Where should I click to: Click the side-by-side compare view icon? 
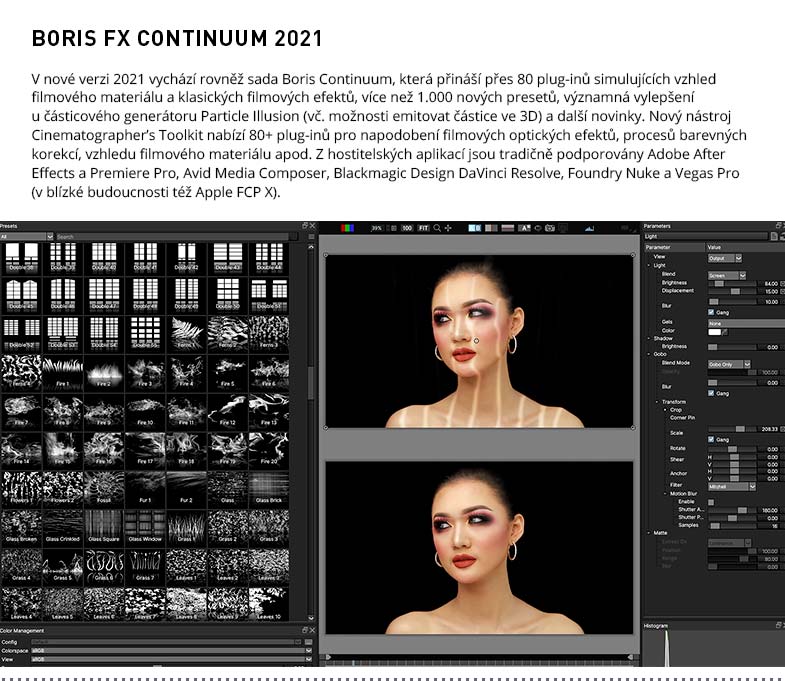tap(475, 228)
